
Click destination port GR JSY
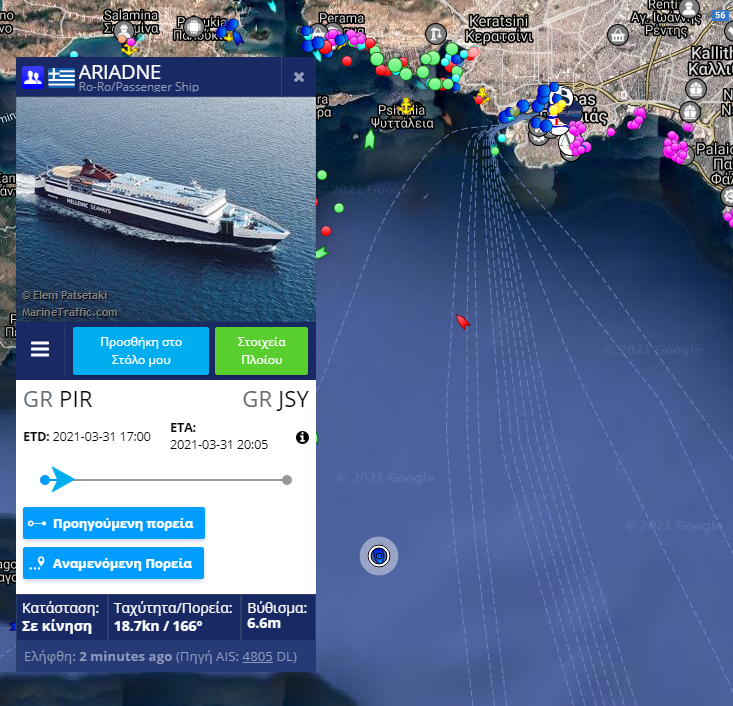276,400
